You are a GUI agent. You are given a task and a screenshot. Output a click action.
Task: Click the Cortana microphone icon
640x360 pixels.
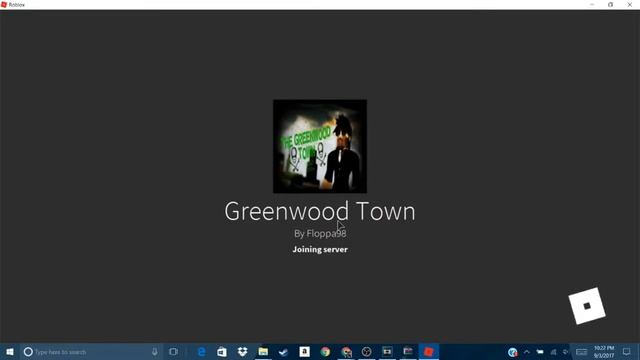point(155,351)
